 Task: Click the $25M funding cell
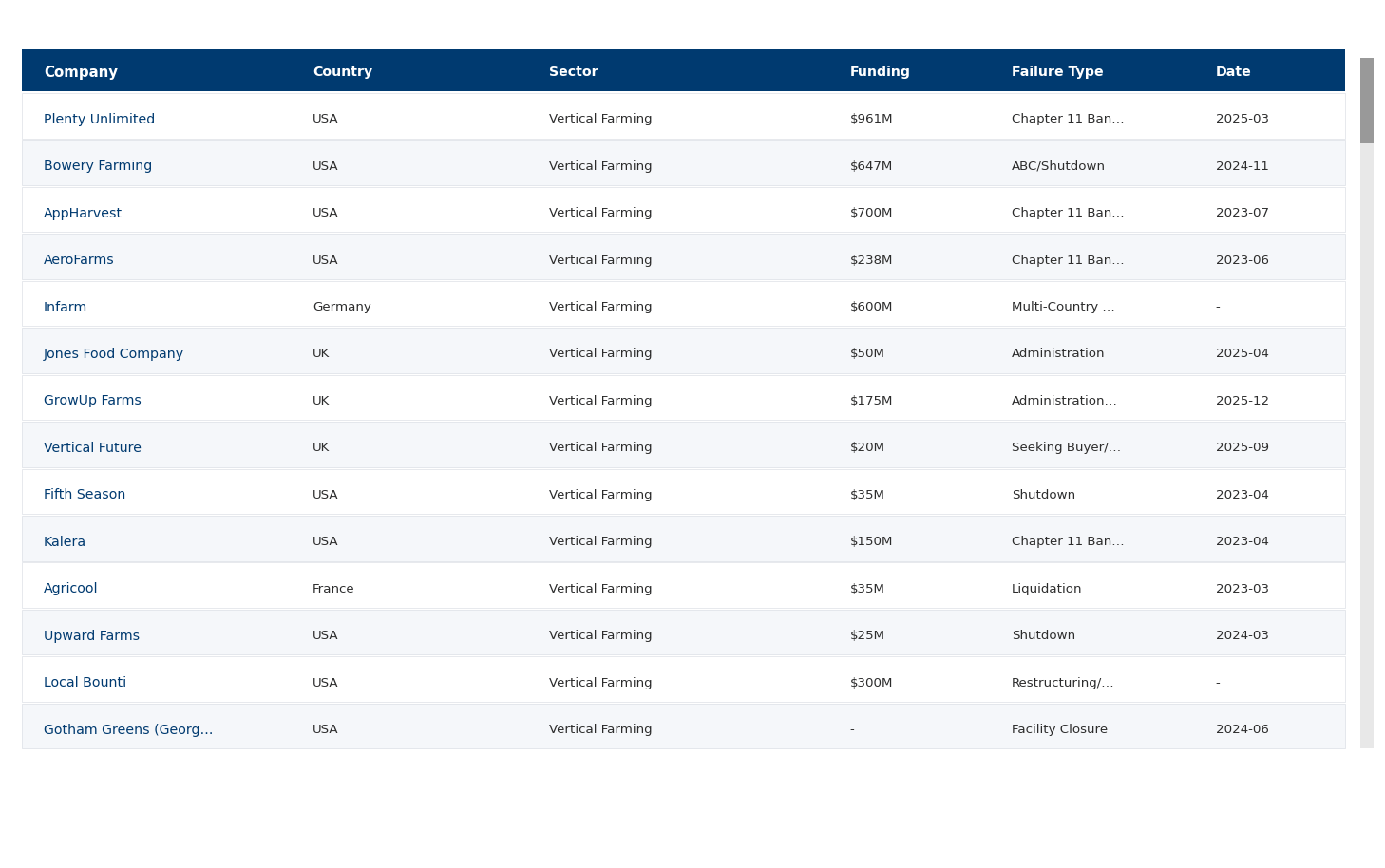point(867,635)
